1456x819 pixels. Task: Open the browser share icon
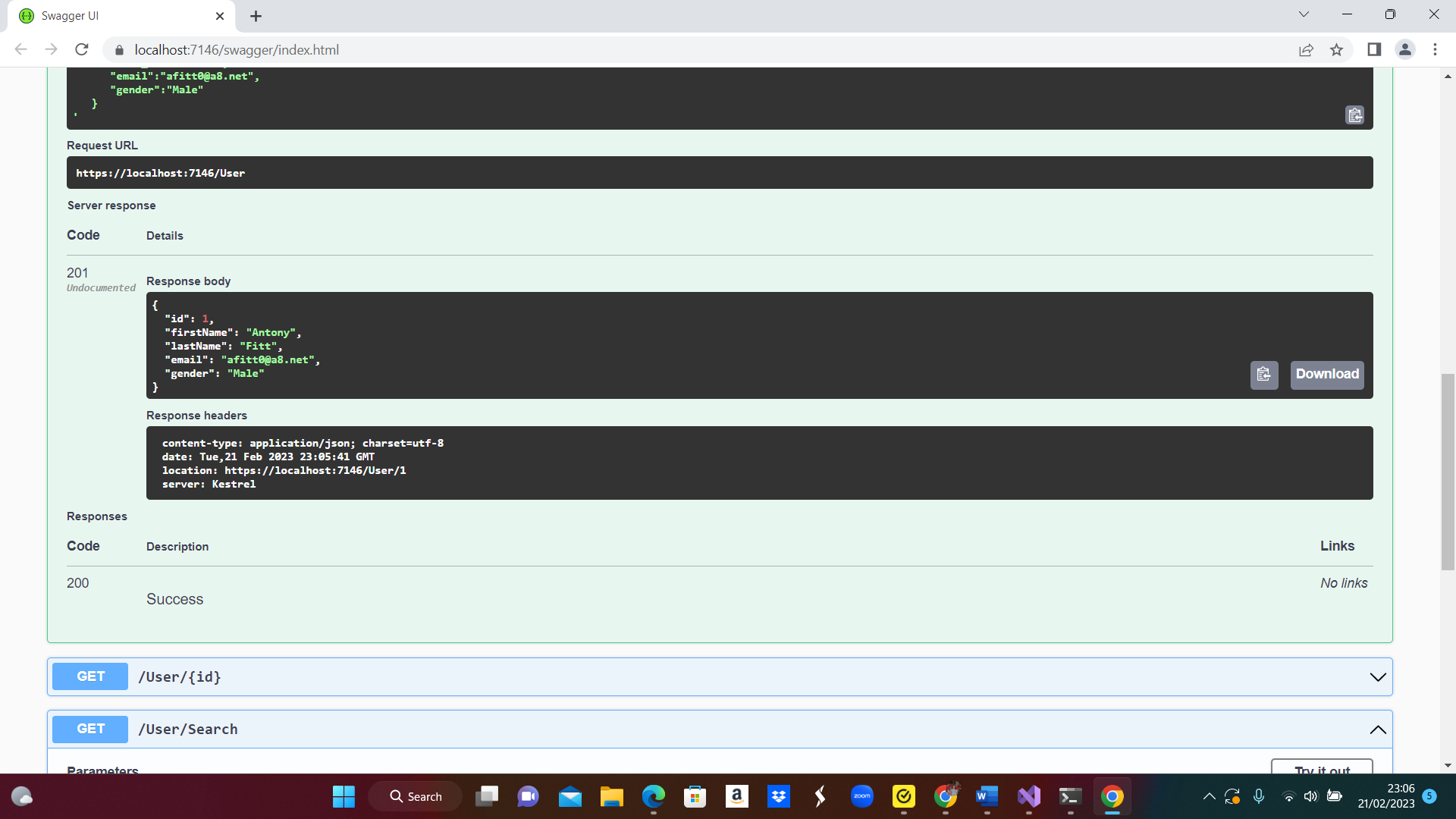tap(1307, 49)
